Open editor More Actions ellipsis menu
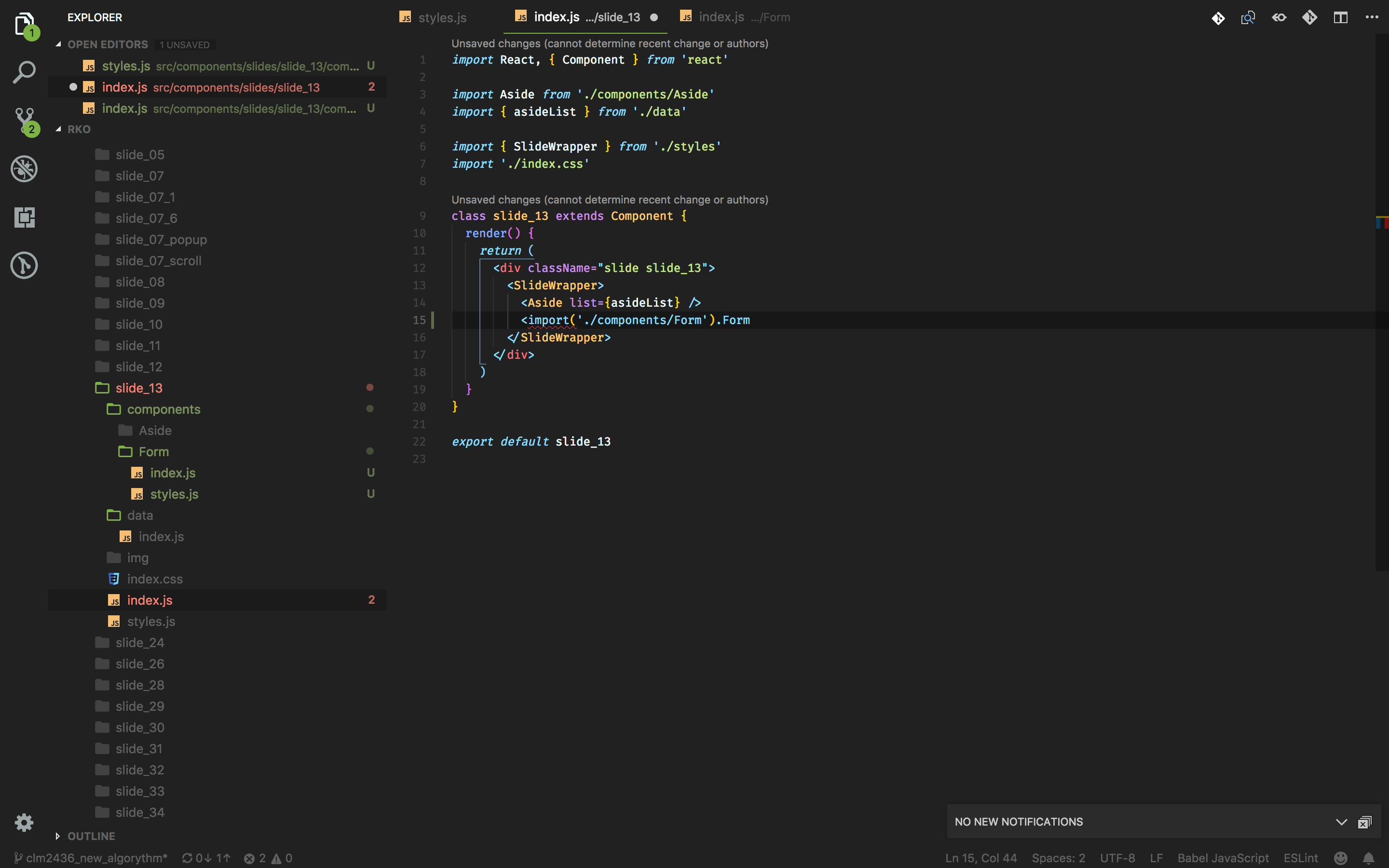Image resolution: width=1389 pixels, height=868 pixels. click(x=1372, y=17)
